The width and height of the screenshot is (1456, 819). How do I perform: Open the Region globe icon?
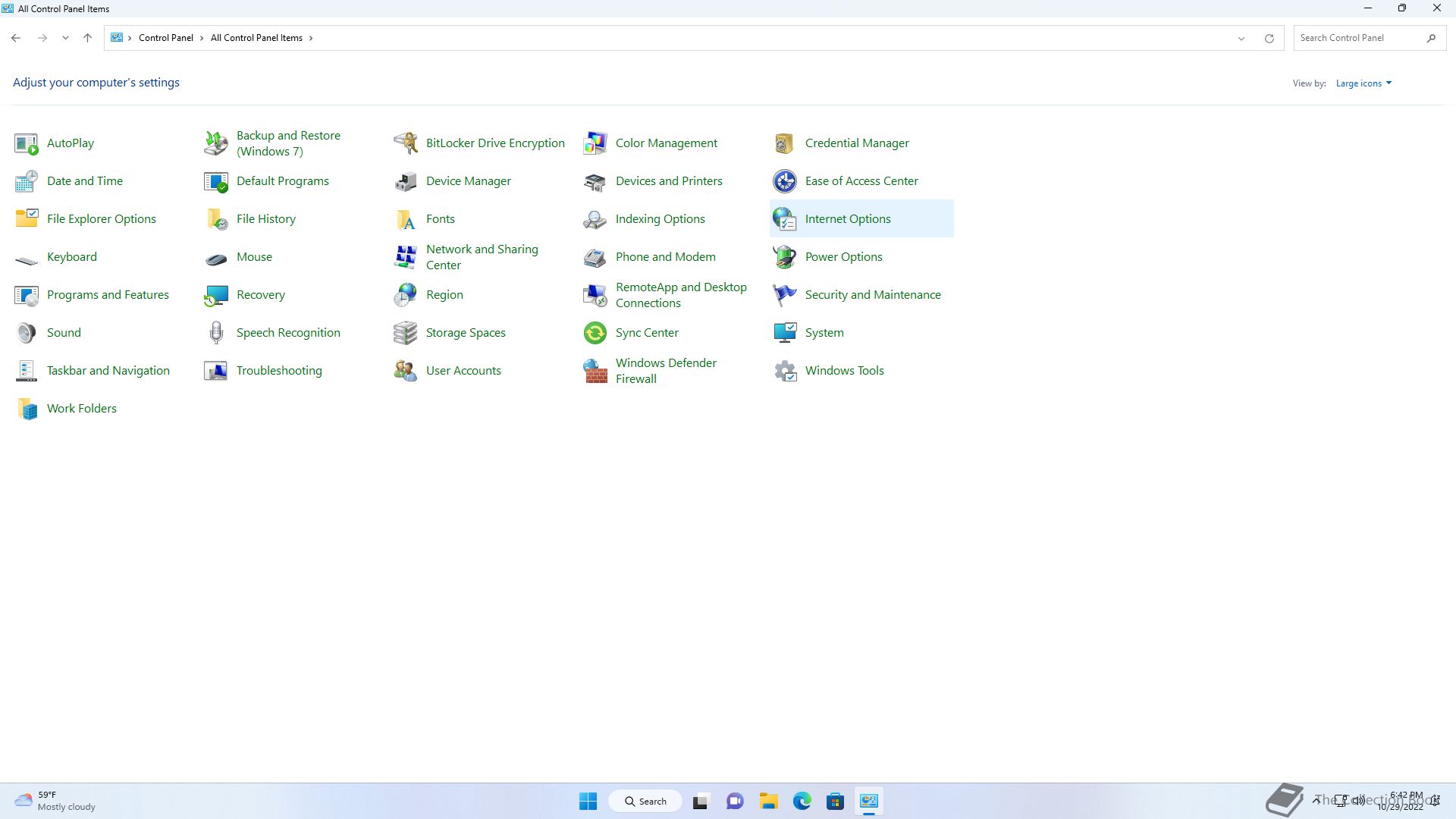406,295
